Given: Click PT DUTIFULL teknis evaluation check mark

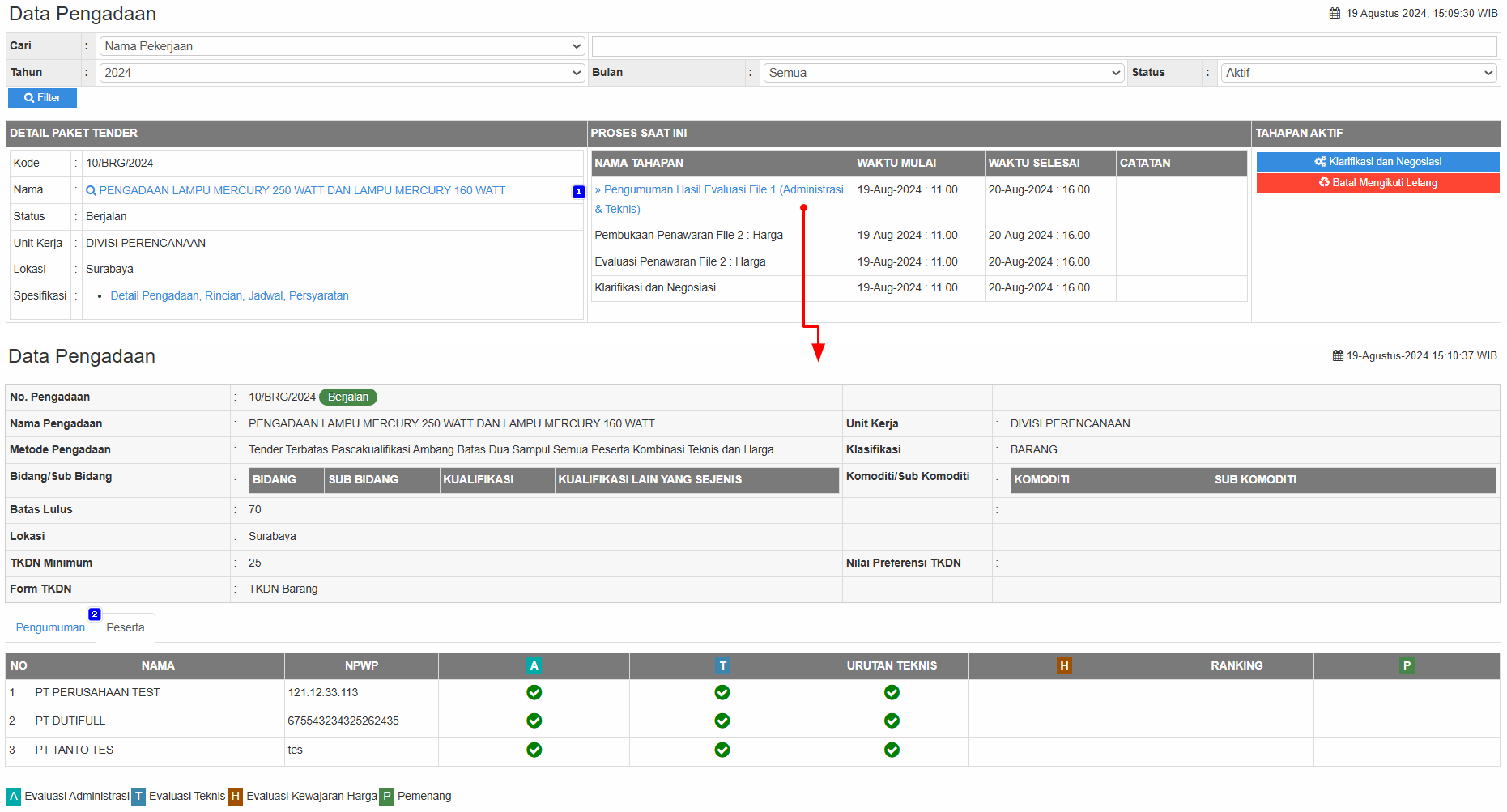Looking at the screenshot, I should pos(722,721).
